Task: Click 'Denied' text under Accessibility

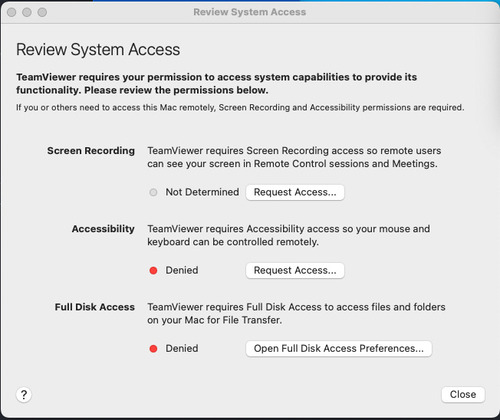Action: [182, 270]
